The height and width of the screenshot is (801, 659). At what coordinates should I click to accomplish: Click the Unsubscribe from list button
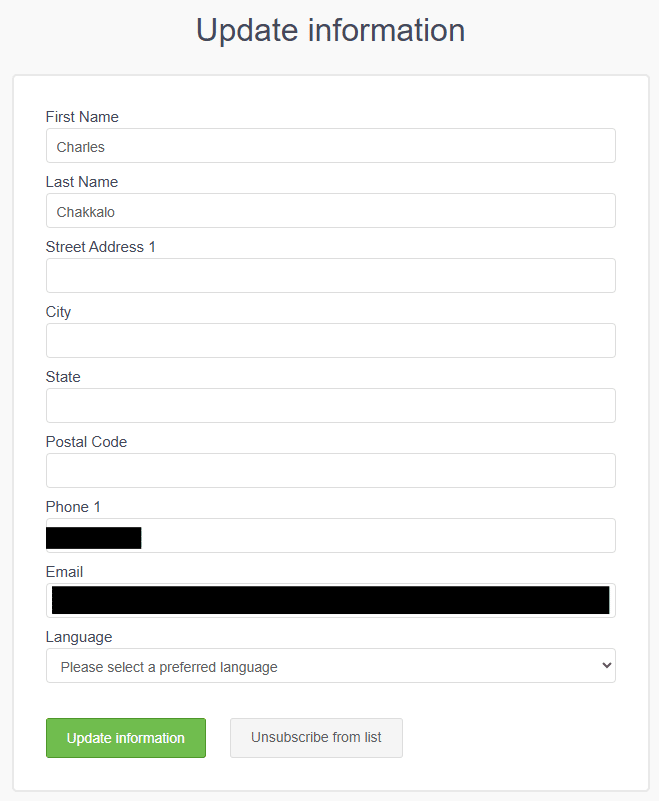click(x=316, y=738)
